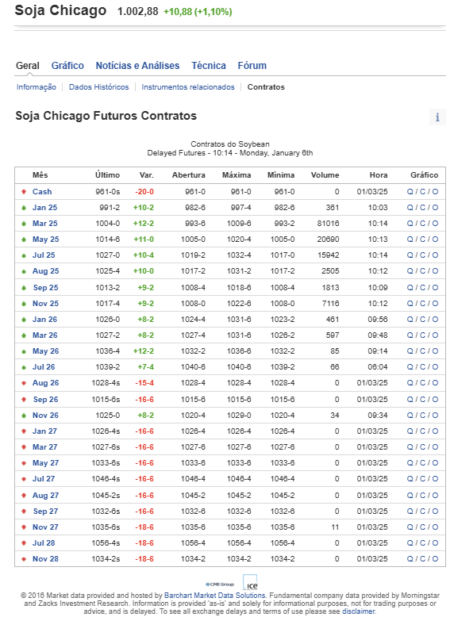This screenshot has height=640, width=450.
Task: Open the disclaimer link in footer
Action: coord(358,611)
